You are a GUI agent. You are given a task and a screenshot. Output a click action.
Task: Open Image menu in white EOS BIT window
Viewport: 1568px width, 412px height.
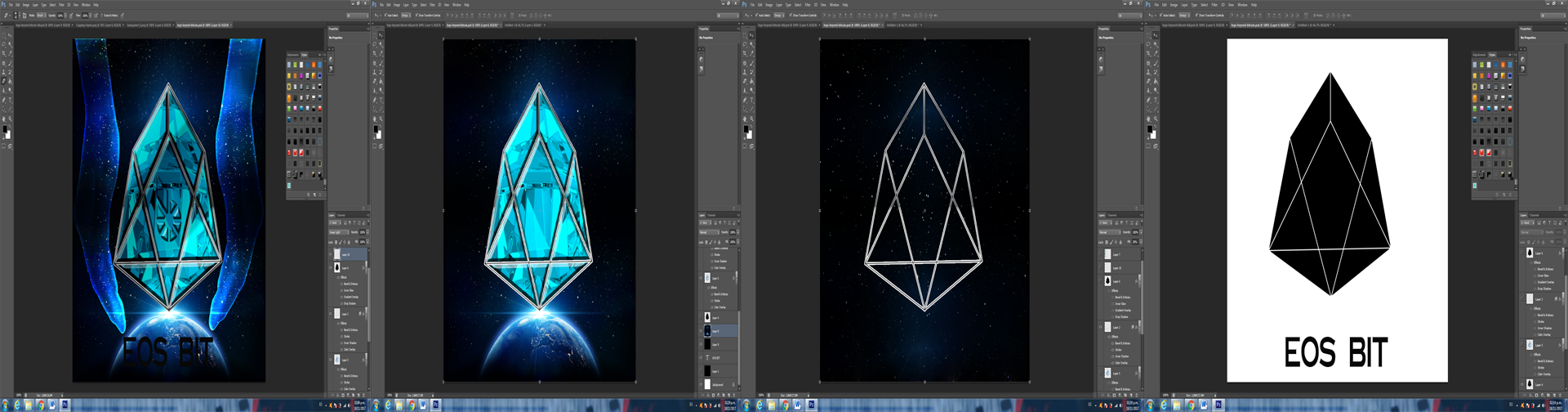[1174, 5]
